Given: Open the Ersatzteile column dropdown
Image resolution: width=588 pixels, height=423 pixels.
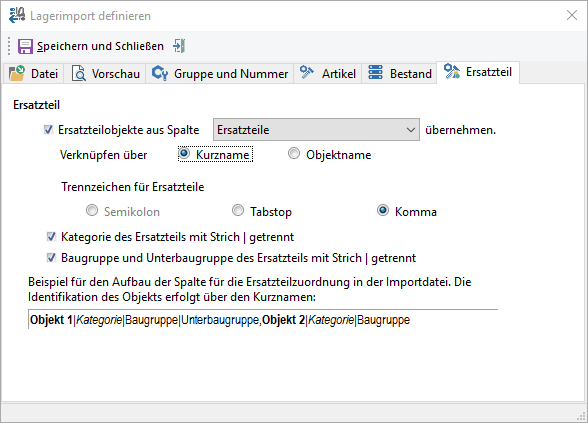Looking at the screenshot, I should [316, 130].
